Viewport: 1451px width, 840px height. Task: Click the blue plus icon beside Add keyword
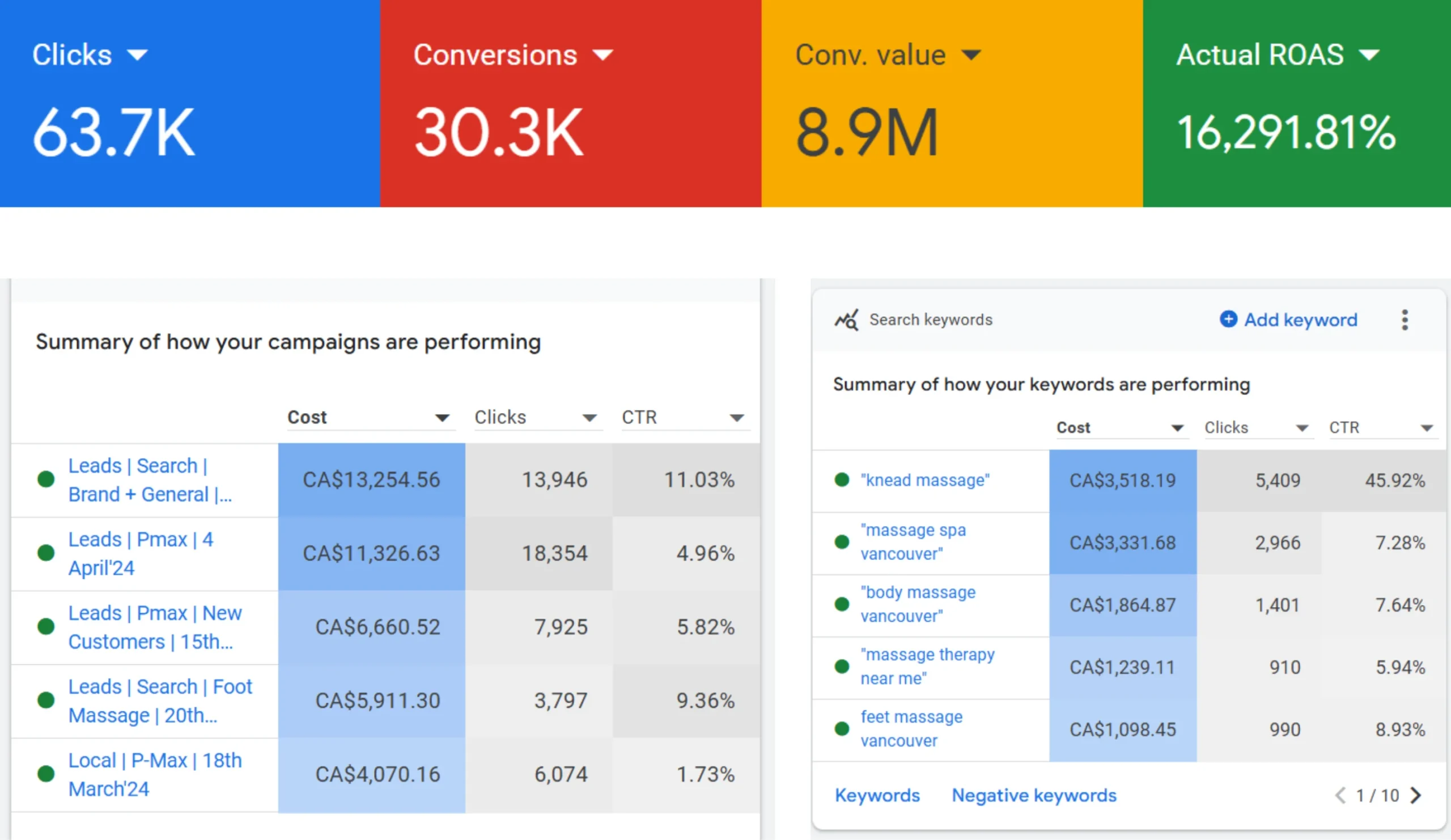1228,319
